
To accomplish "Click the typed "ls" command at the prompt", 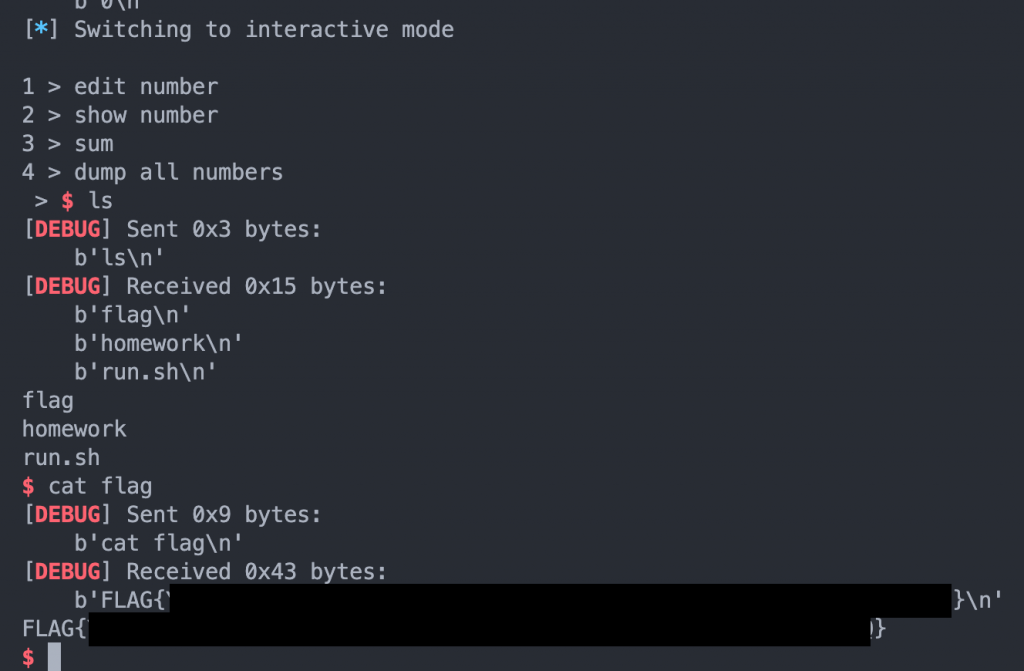I will [x=100, y=201].
